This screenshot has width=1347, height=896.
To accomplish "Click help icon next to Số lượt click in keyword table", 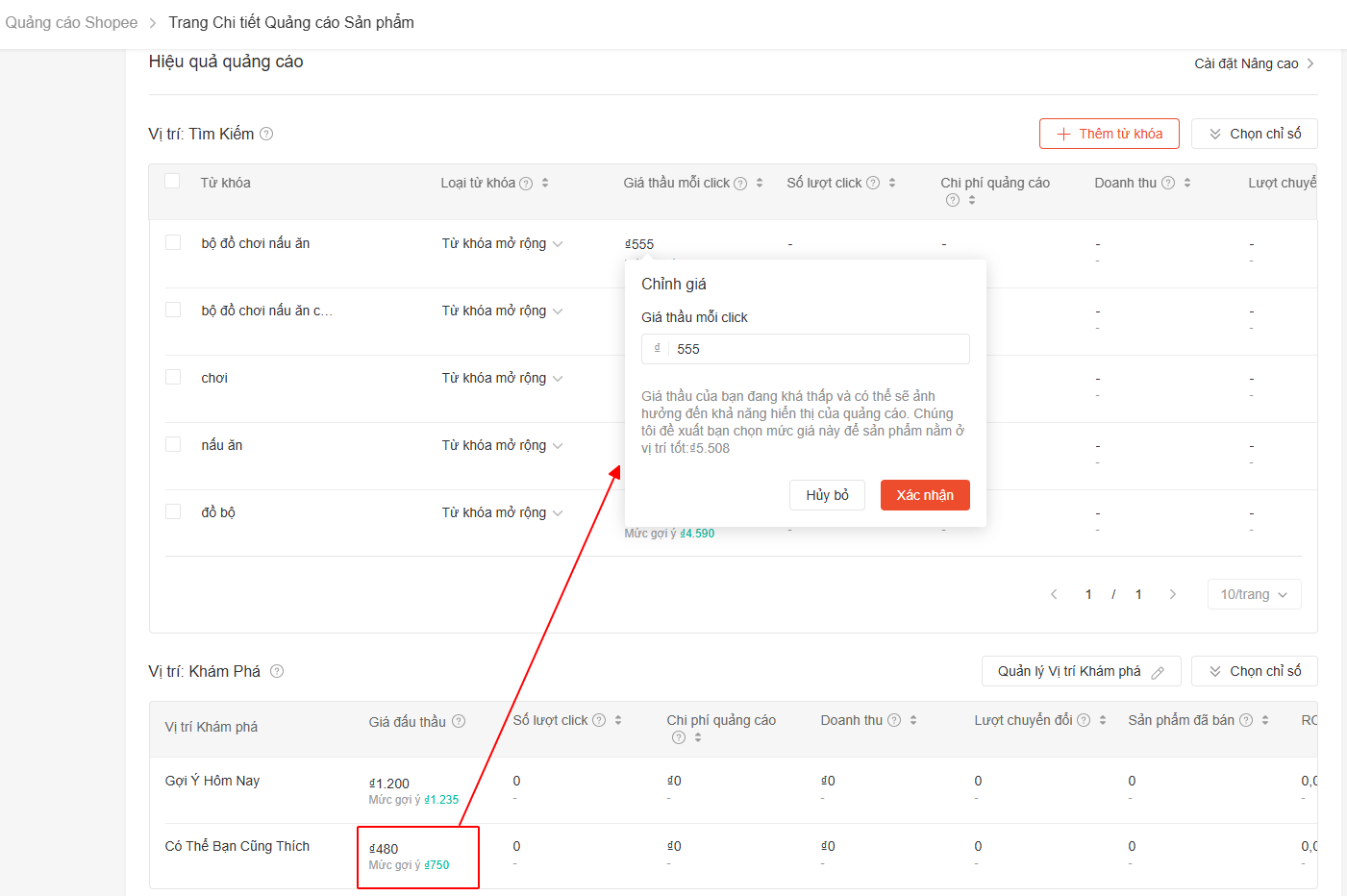I will tap(873, 183).
